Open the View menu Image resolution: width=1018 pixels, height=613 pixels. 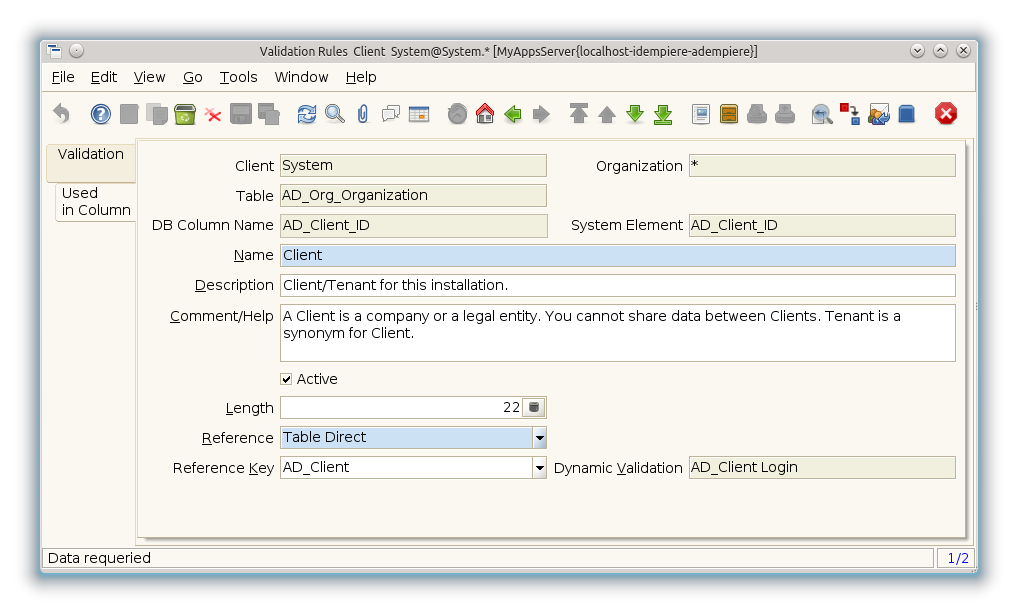coord(149,77)
